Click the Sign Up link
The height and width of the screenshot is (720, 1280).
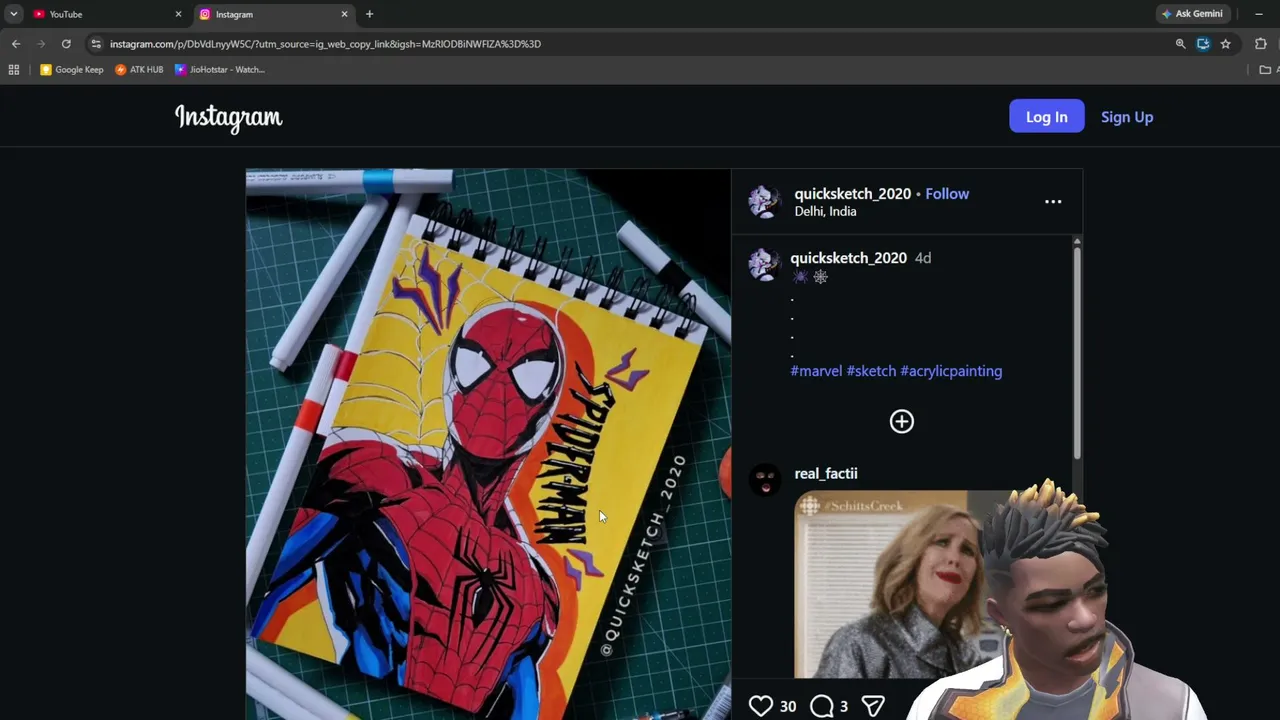point(1127,117)
